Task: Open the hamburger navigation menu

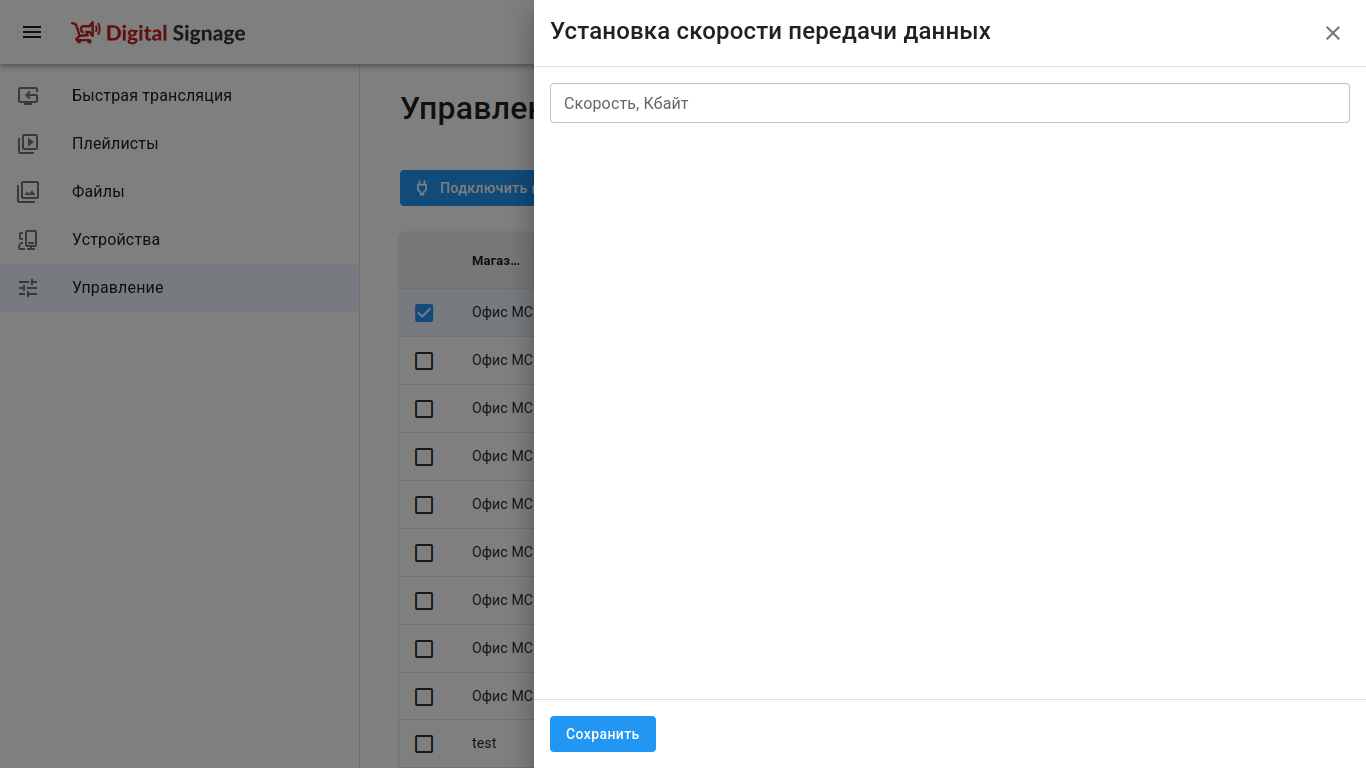Action: (x=32, y=32)
